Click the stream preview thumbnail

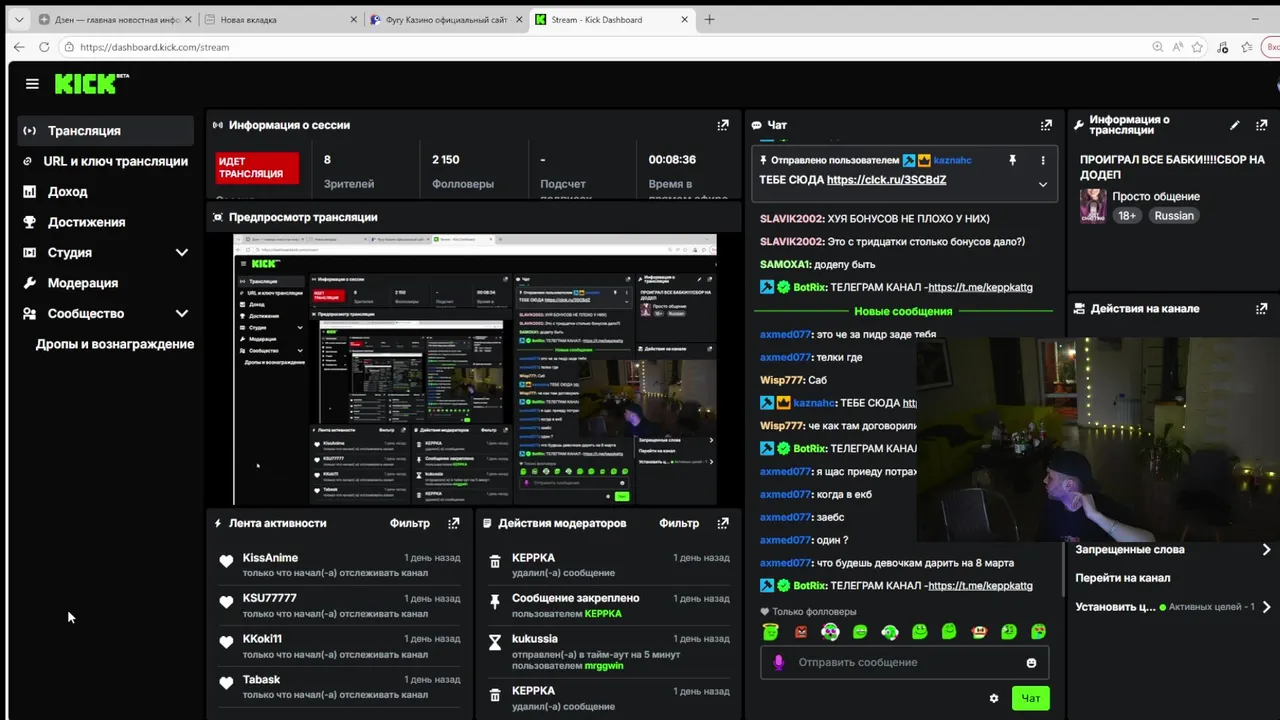475,370
